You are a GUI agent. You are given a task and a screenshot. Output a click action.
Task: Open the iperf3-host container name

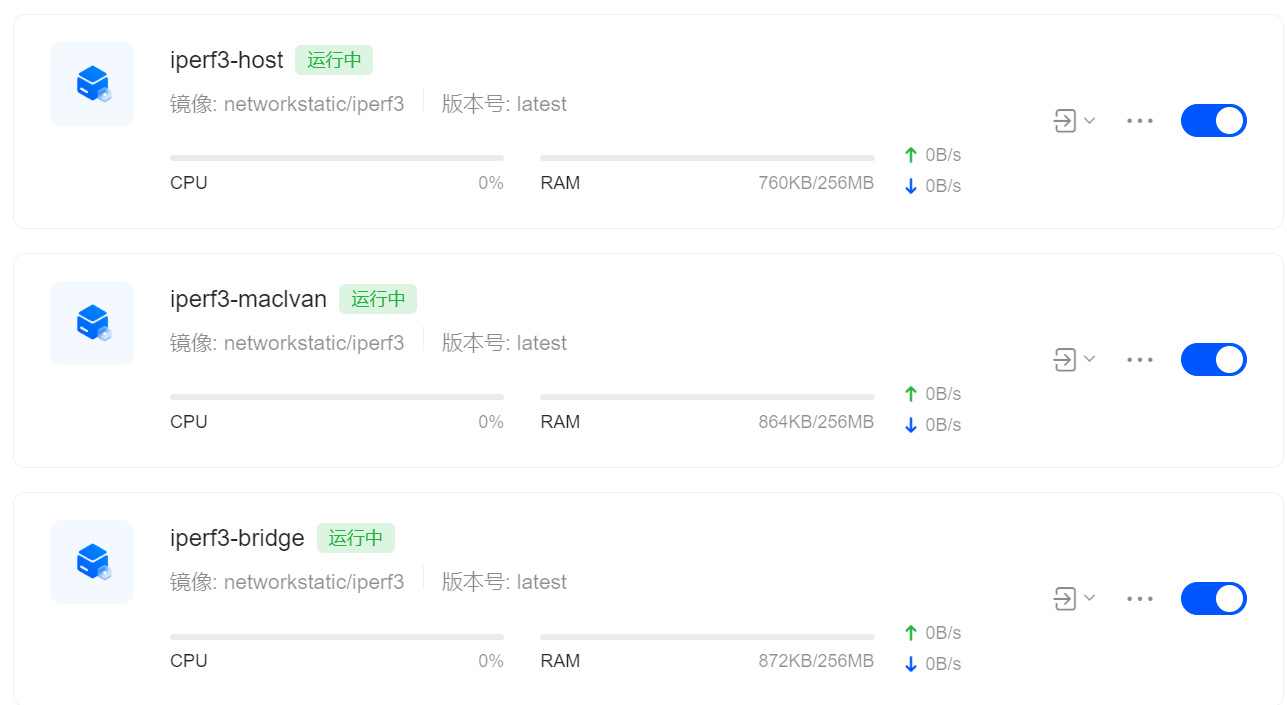pyautogui.click(x=227, y=60)
